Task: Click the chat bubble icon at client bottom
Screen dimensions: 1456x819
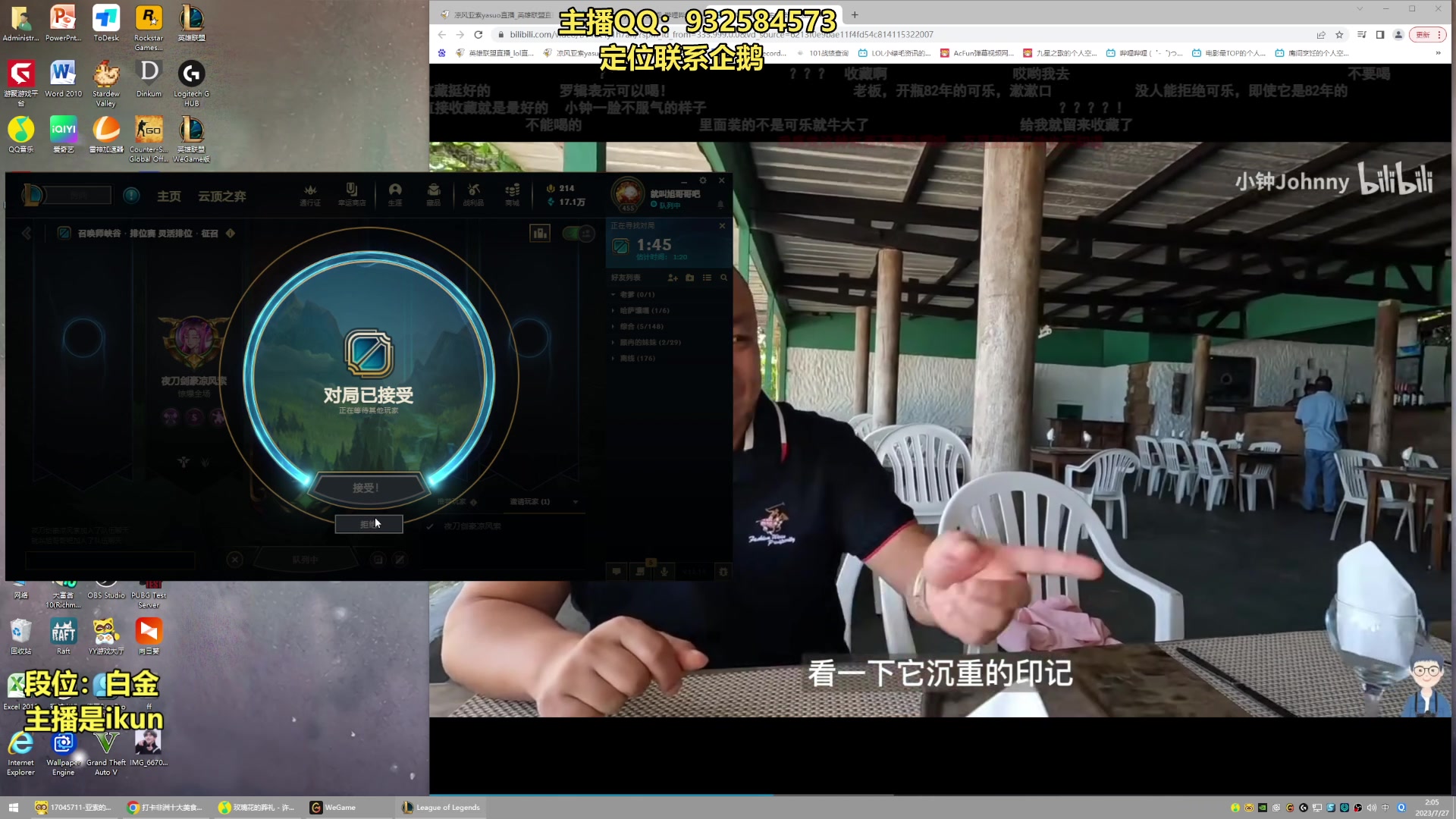Action: 617,572
